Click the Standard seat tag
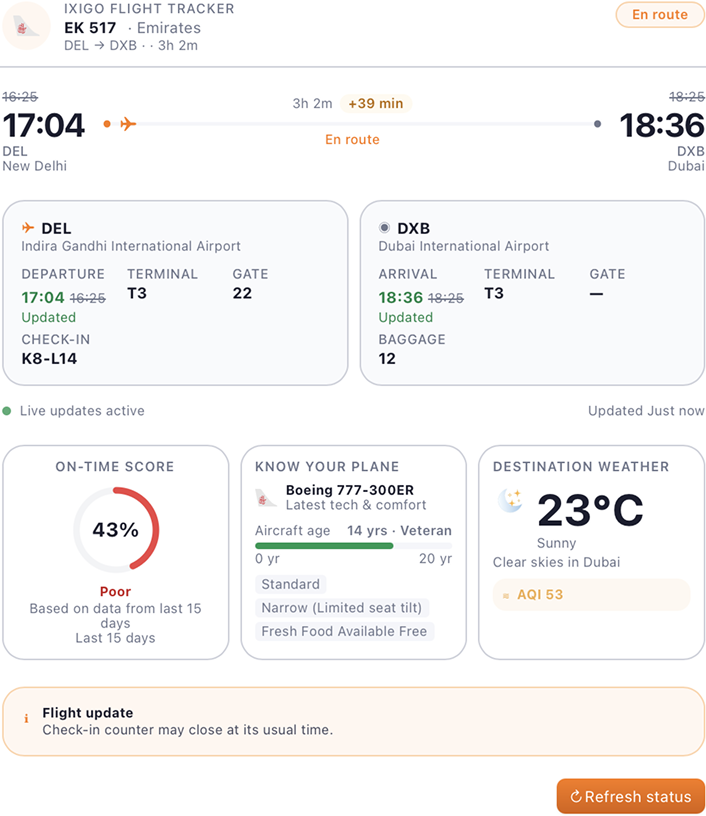This screenshot has height=816, width=706. (x=290, y=584)
